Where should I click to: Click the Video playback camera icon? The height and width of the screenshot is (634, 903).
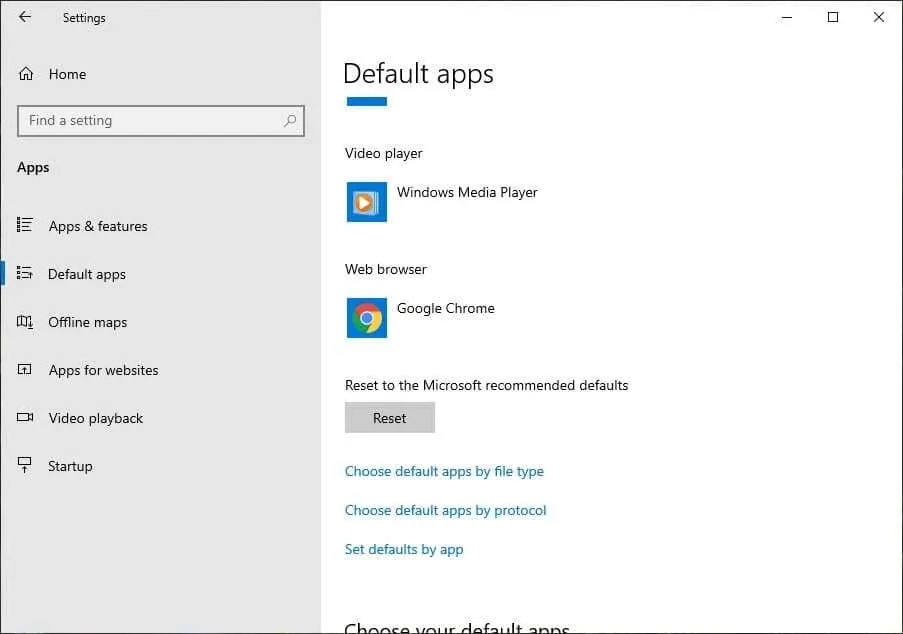25,417
